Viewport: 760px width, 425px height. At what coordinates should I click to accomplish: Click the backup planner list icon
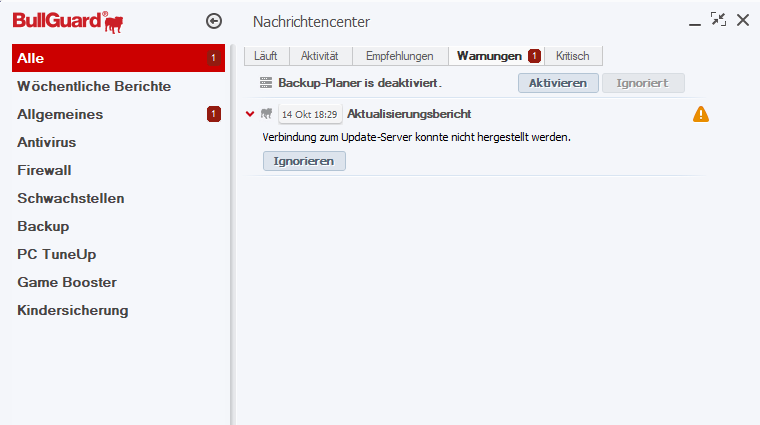pos(266,83)
